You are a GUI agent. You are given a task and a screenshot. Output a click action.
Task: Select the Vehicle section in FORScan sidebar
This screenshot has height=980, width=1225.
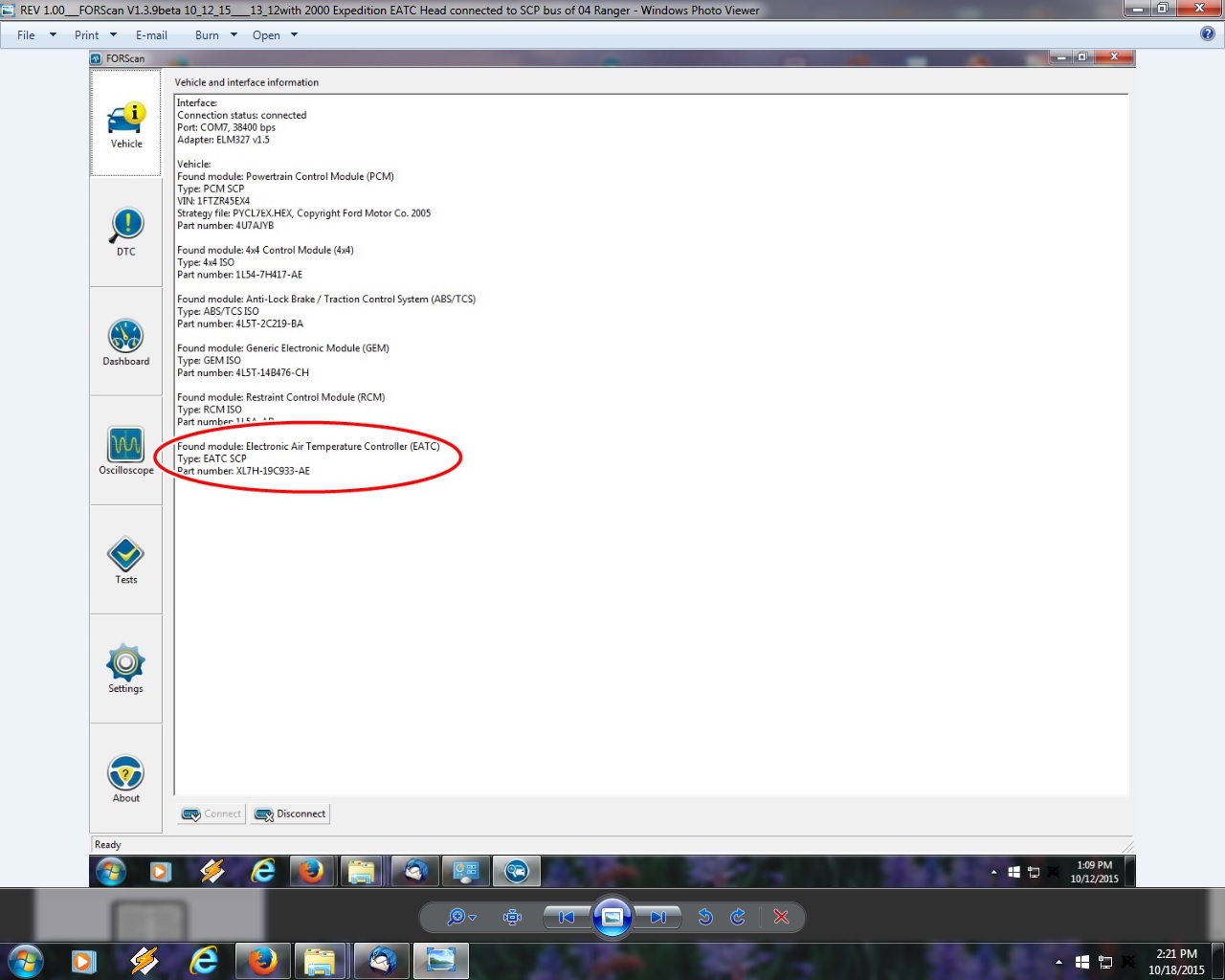click(126, 123)
